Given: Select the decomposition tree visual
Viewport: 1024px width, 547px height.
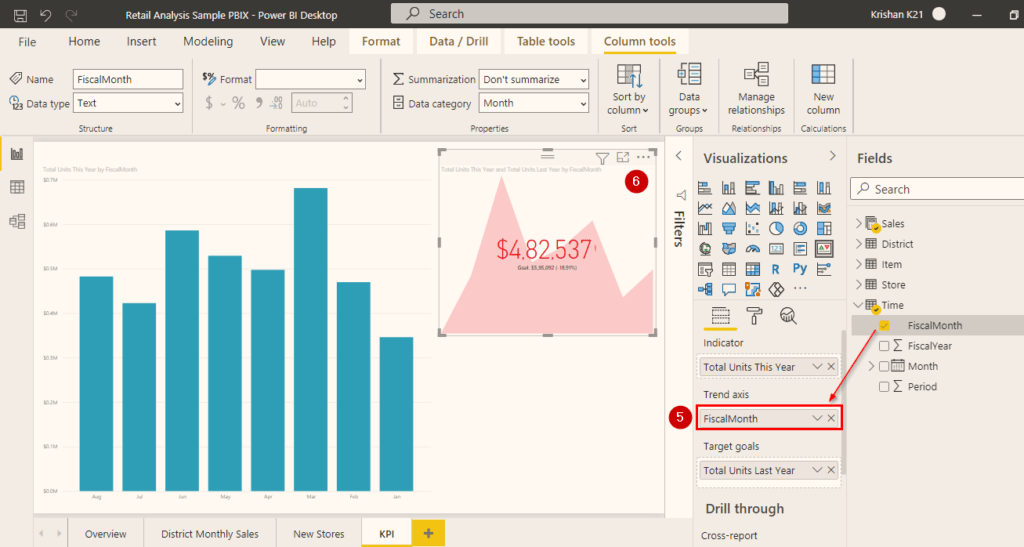Looking at the screenshot, I should coord(705,289).
